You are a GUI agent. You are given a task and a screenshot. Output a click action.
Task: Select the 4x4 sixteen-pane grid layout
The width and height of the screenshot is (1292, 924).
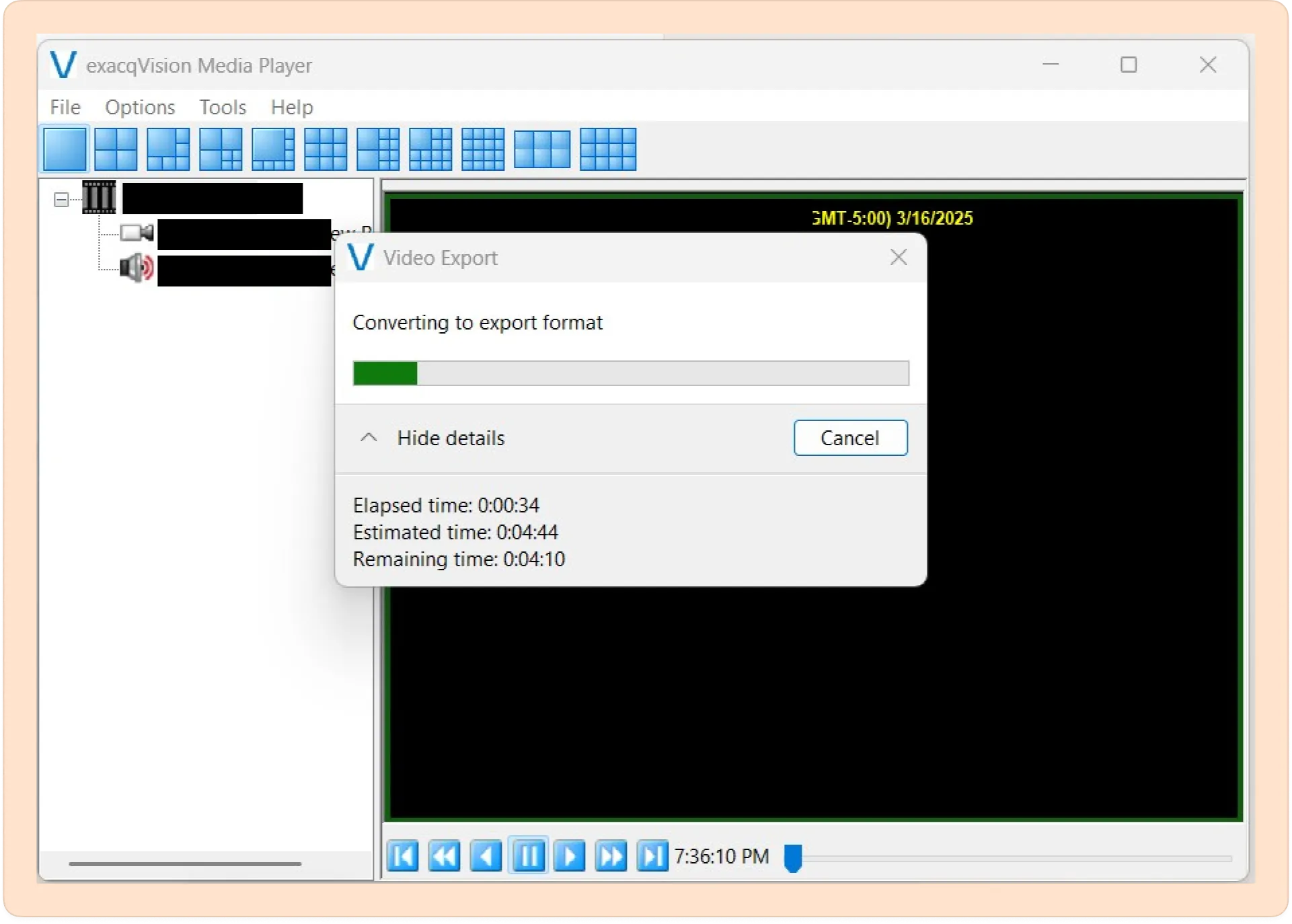(483, 149)
